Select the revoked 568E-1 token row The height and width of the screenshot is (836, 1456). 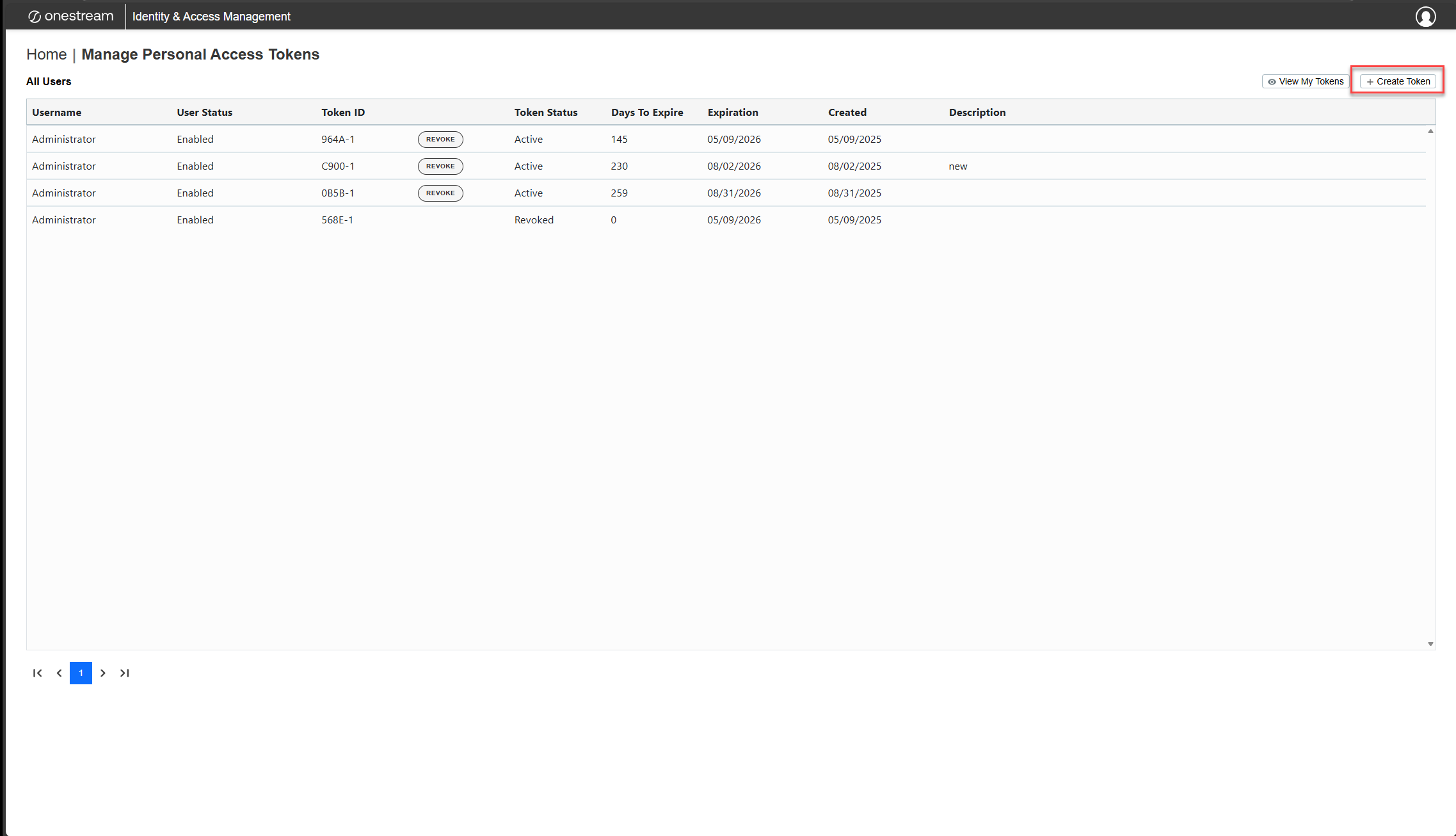[337, 220]
